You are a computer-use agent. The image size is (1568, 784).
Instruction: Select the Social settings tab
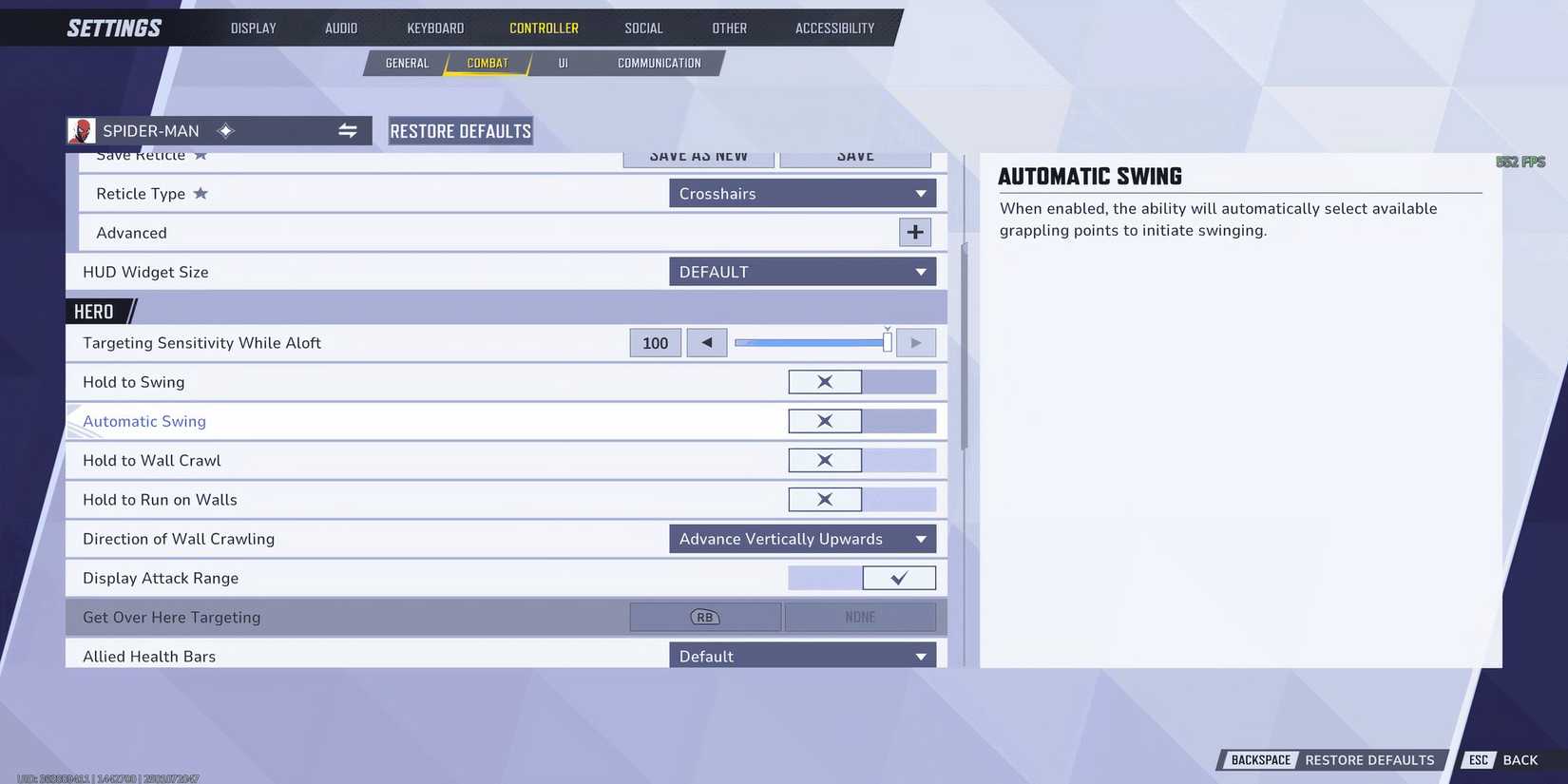(643, 29)
